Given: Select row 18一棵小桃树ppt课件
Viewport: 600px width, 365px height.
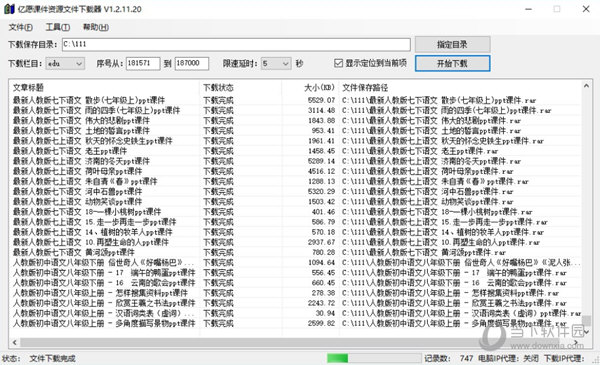Looking at the screenshot, I should (295, 212).
